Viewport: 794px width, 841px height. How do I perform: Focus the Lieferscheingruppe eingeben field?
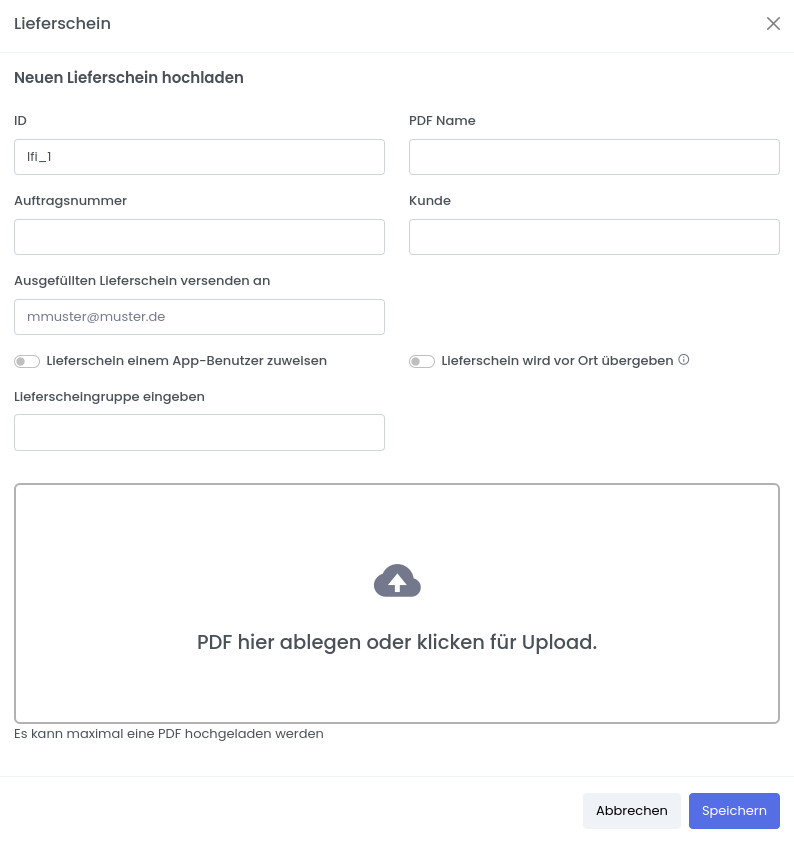199,432
